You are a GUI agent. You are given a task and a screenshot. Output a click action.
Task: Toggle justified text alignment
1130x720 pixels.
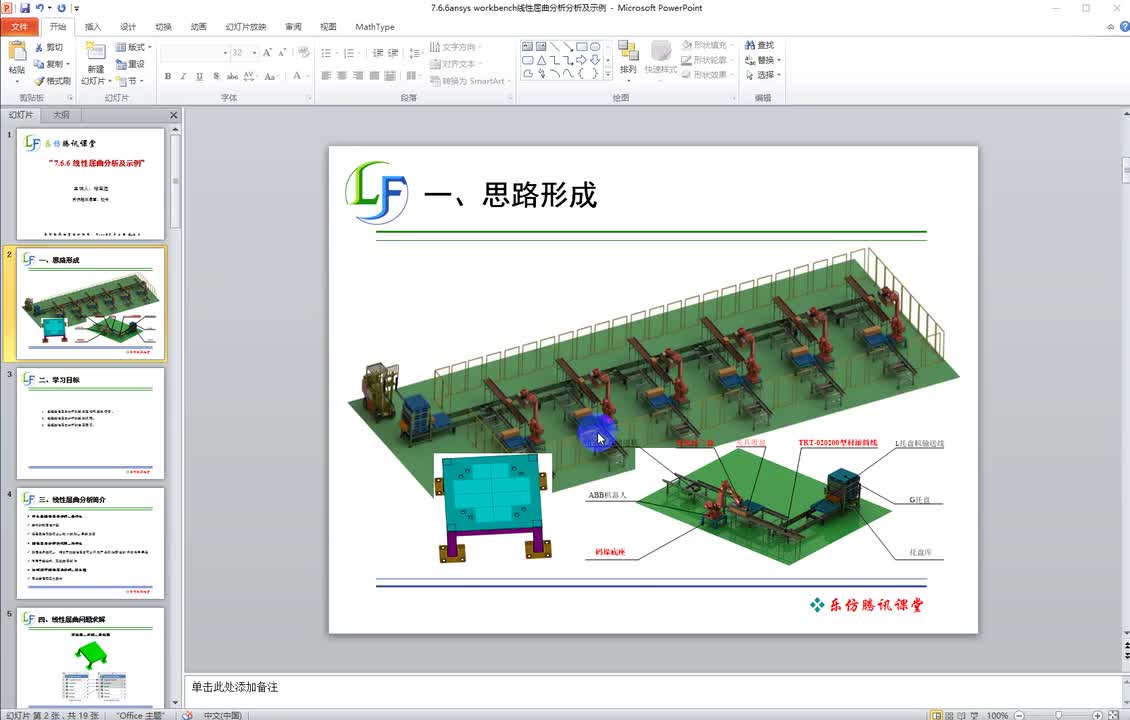(x=374, y=76)
